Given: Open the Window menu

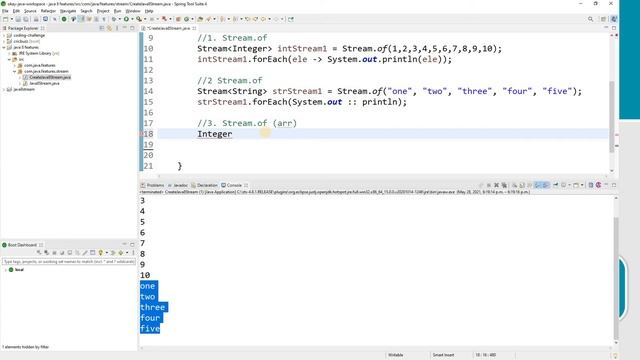Looking at the screenshot, I should click(x=133, y=11).
